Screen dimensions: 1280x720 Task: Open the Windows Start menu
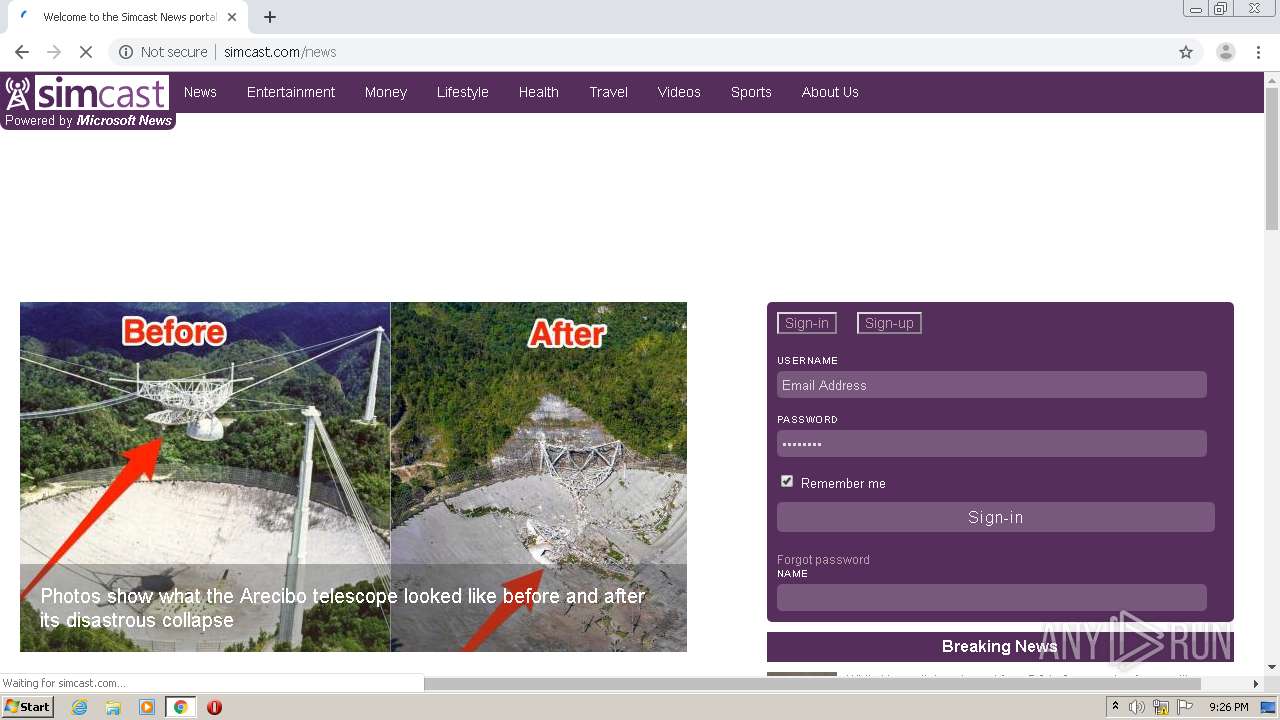click(x=28, y=707)
